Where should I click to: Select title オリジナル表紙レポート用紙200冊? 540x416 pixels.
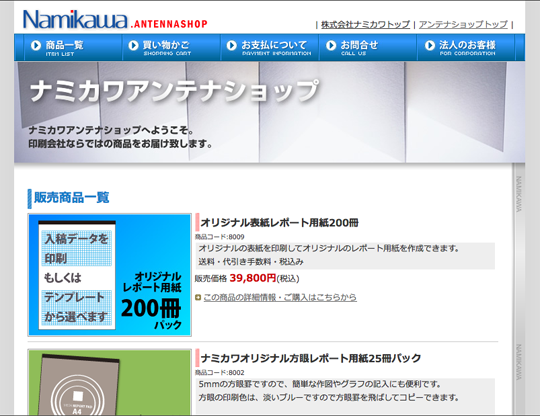point(279,223)
